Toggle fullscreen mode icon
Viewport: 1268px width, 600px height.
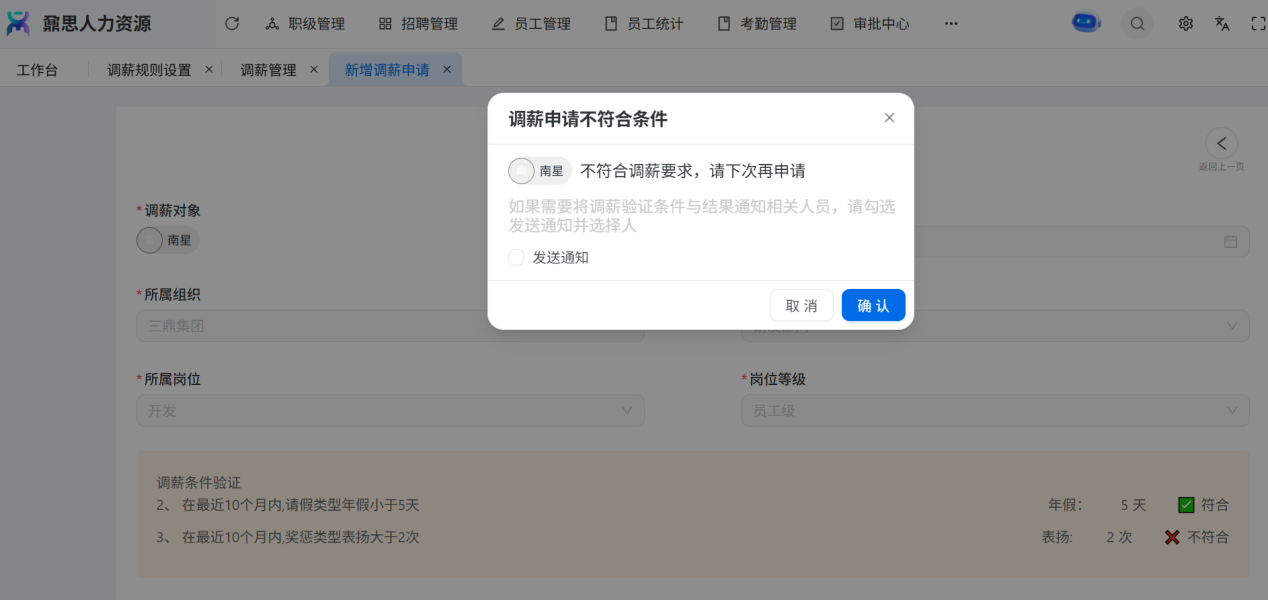(1258, 24)
